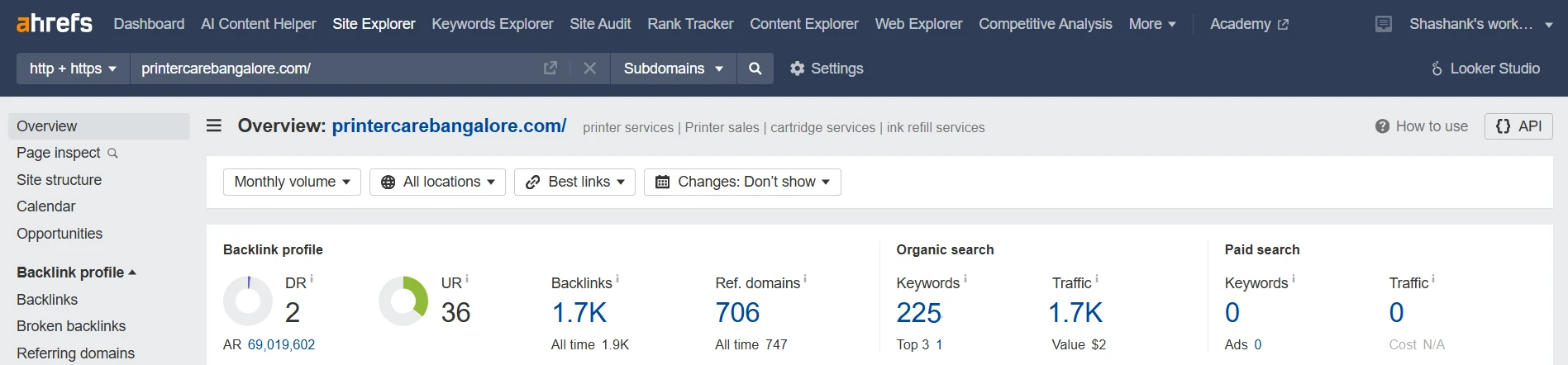1568x365 pixels.
Task: Open Looker Studio
Action: (x=1485, y=69)
